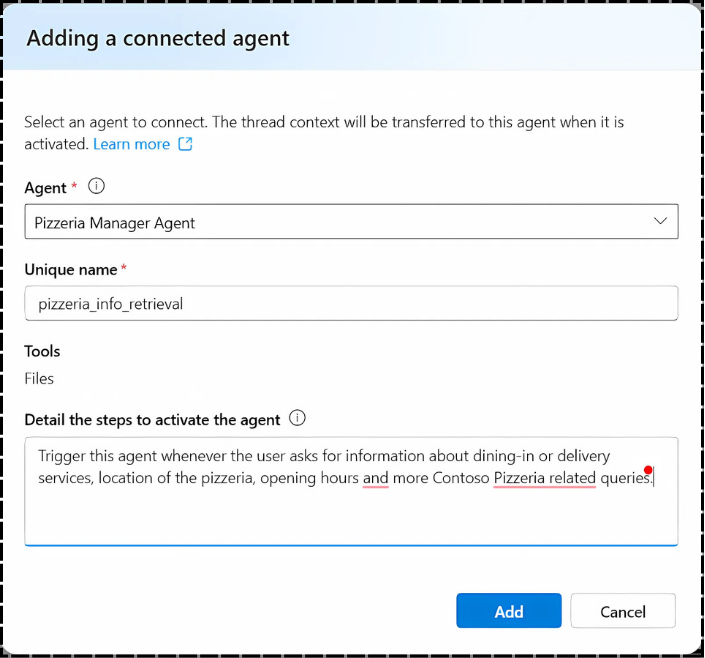The image size is (705, 658).
Task: Select the Files tool entry
Action: click(39, 378)
